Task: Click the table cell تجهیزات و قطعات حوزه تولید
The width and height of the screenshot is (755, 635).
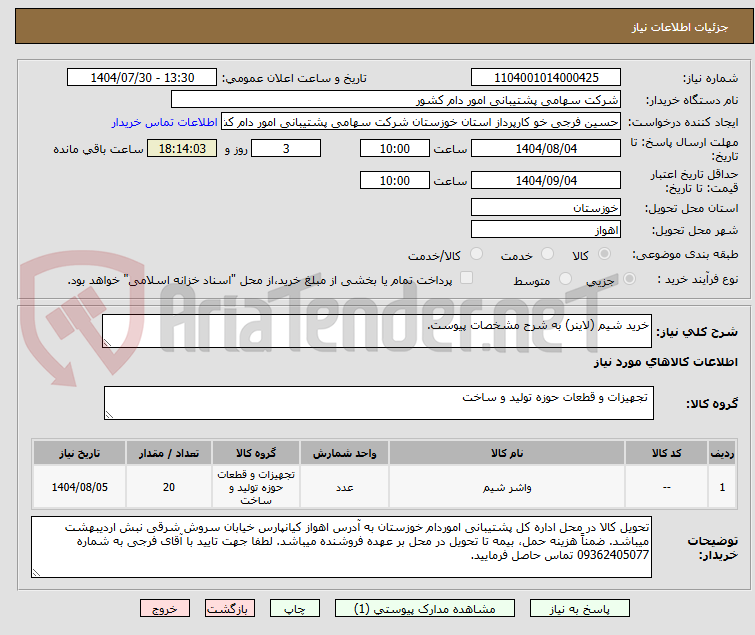Action: click(256, 487)
